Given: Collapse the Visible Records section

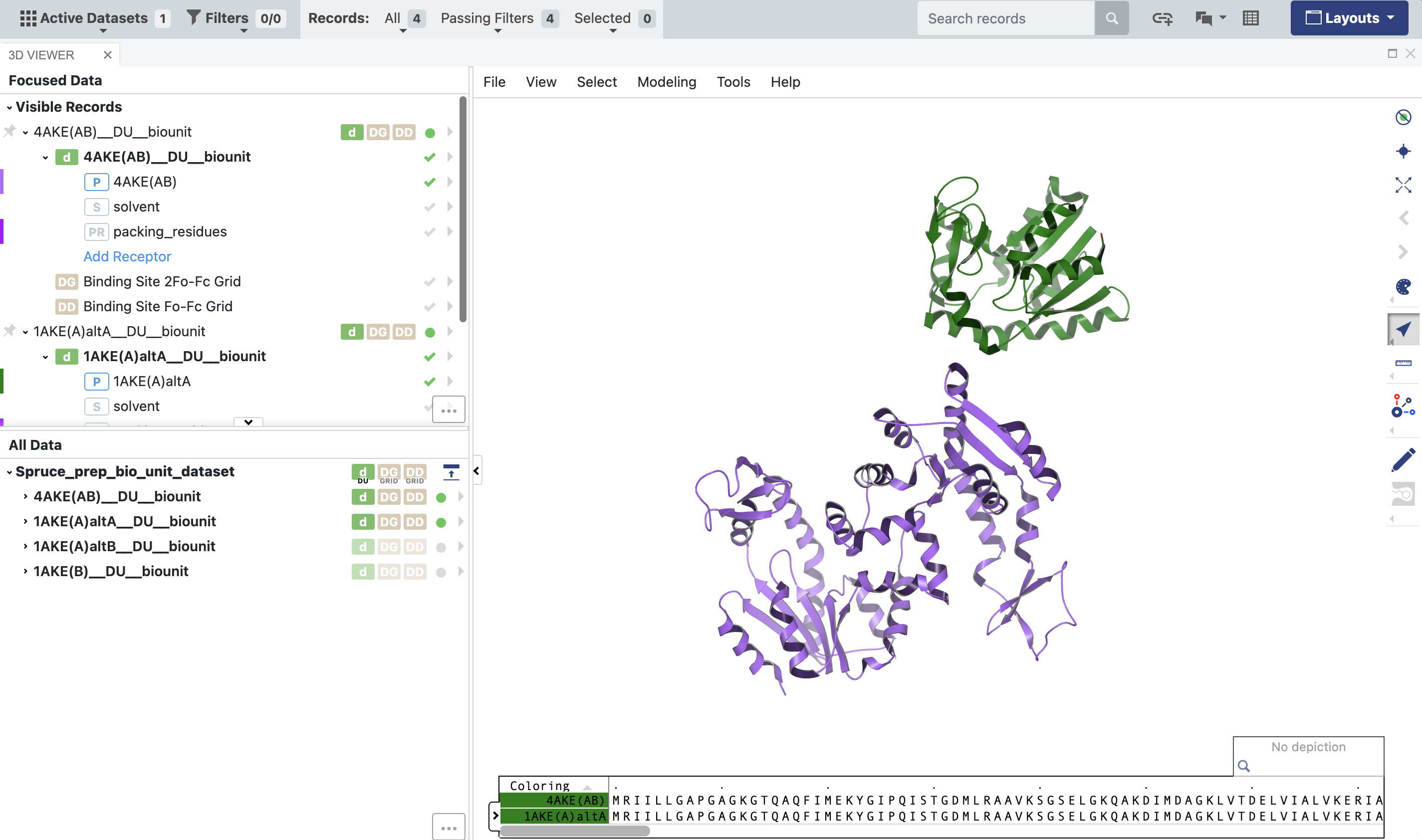Looking at the screenshot, I should click(9, 107).
